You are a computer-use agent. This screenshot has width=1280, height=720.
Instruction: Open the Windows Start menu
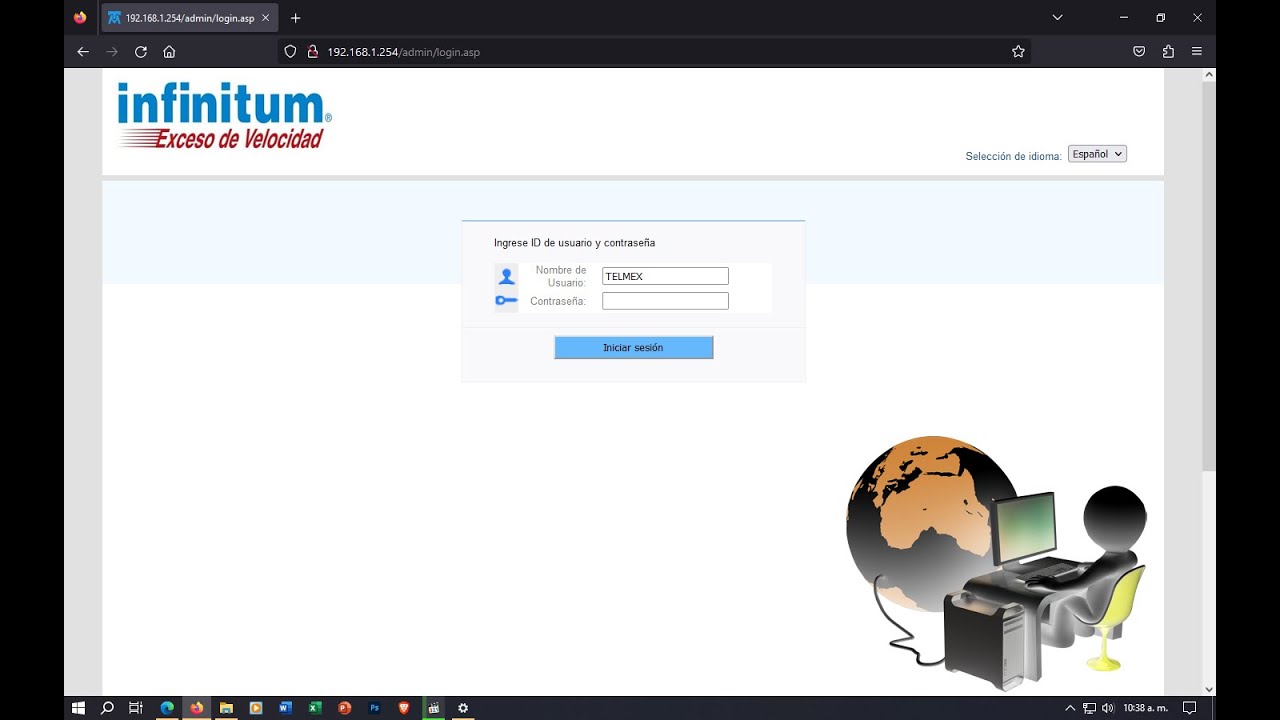coord(78,708)
